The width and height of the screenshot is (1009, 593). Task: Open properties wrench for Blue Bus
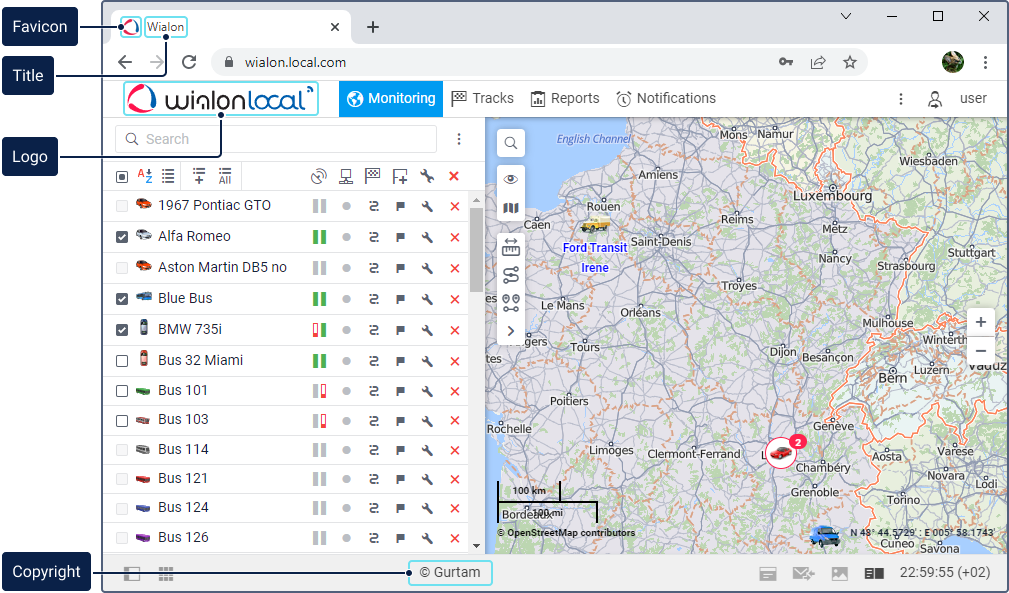click(427, 299)
